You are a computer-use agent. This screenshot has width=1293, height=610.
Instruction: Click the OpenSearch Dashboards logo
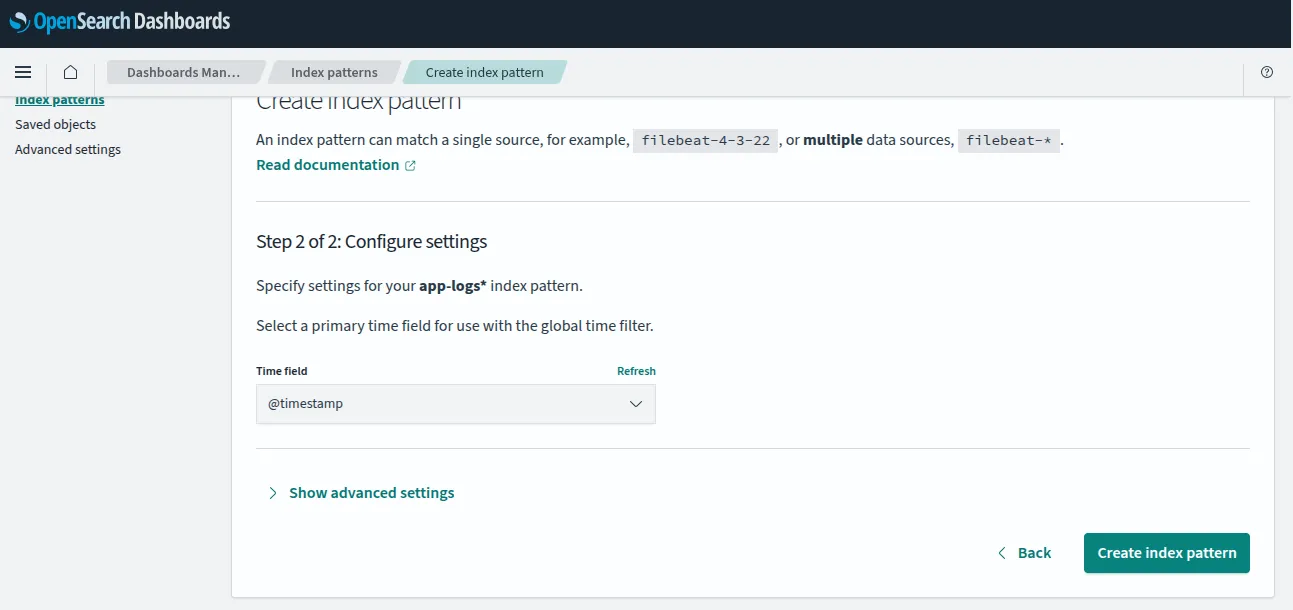pyautogui.click(x=120, y=21)
